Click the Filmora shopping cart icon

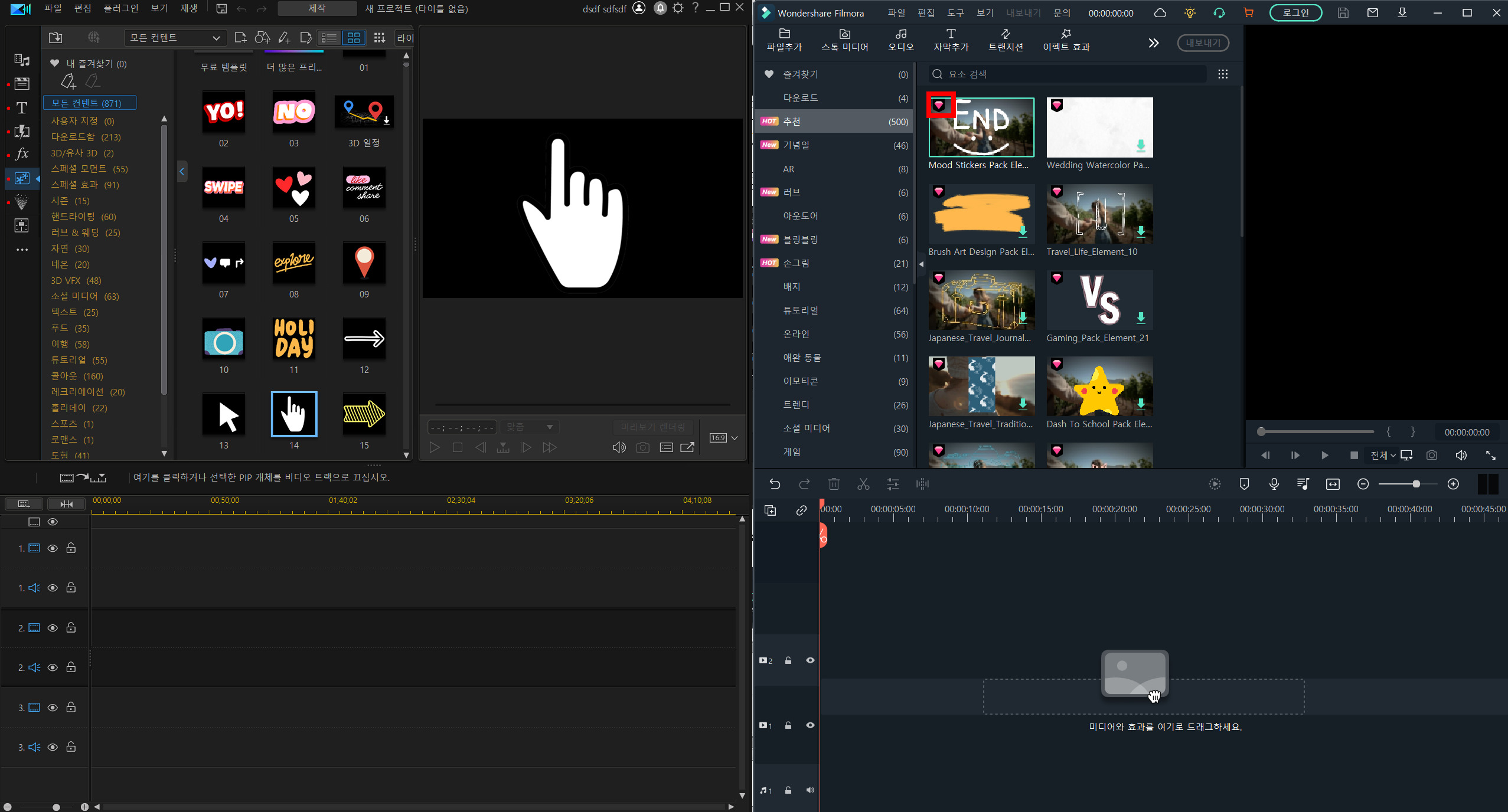1248,12
